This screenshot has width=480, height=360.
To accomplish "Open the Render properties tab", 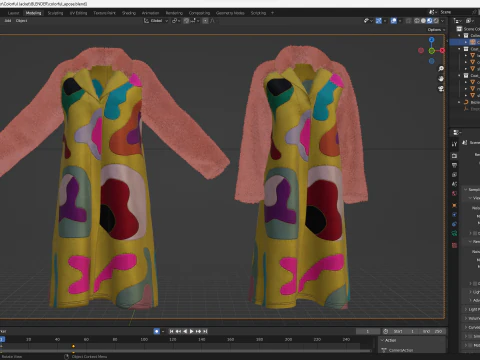I will pos(454,156).
